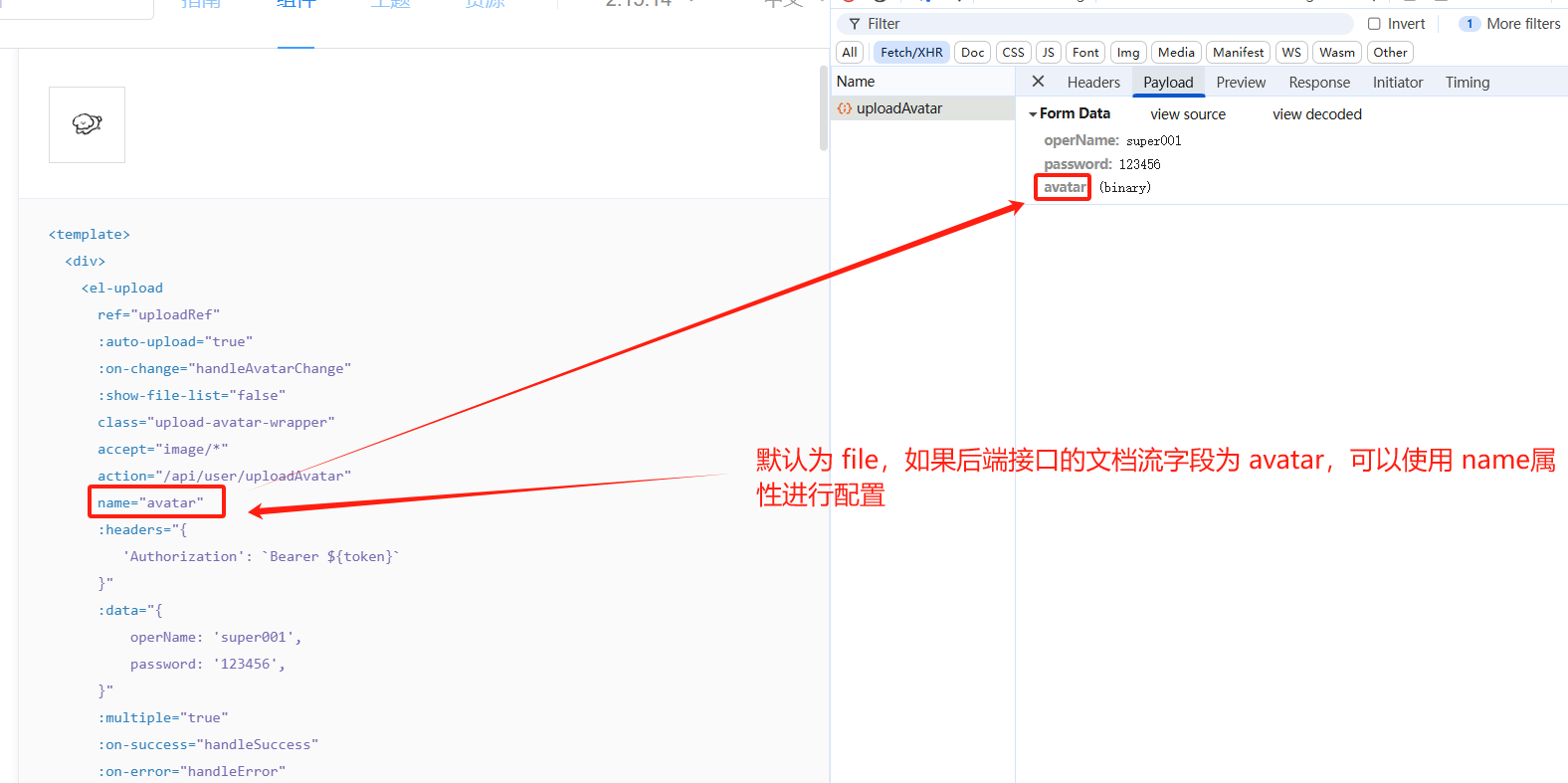Select the Media filter
1568x783 pixels.
[1176, 53]
